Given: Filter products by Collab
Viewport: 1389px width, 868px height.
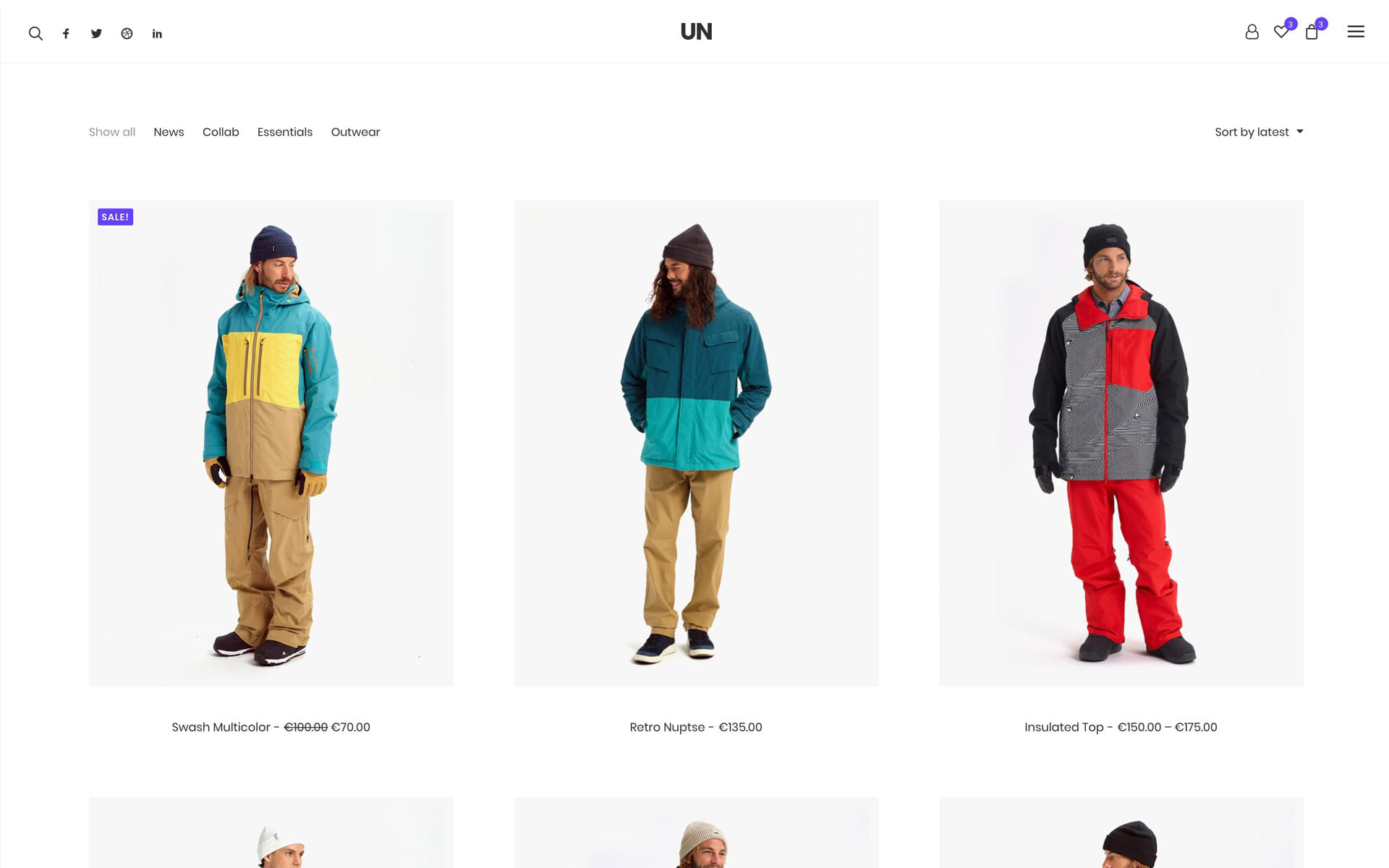Looking at the screenshot, I should [x=221, y=132].
